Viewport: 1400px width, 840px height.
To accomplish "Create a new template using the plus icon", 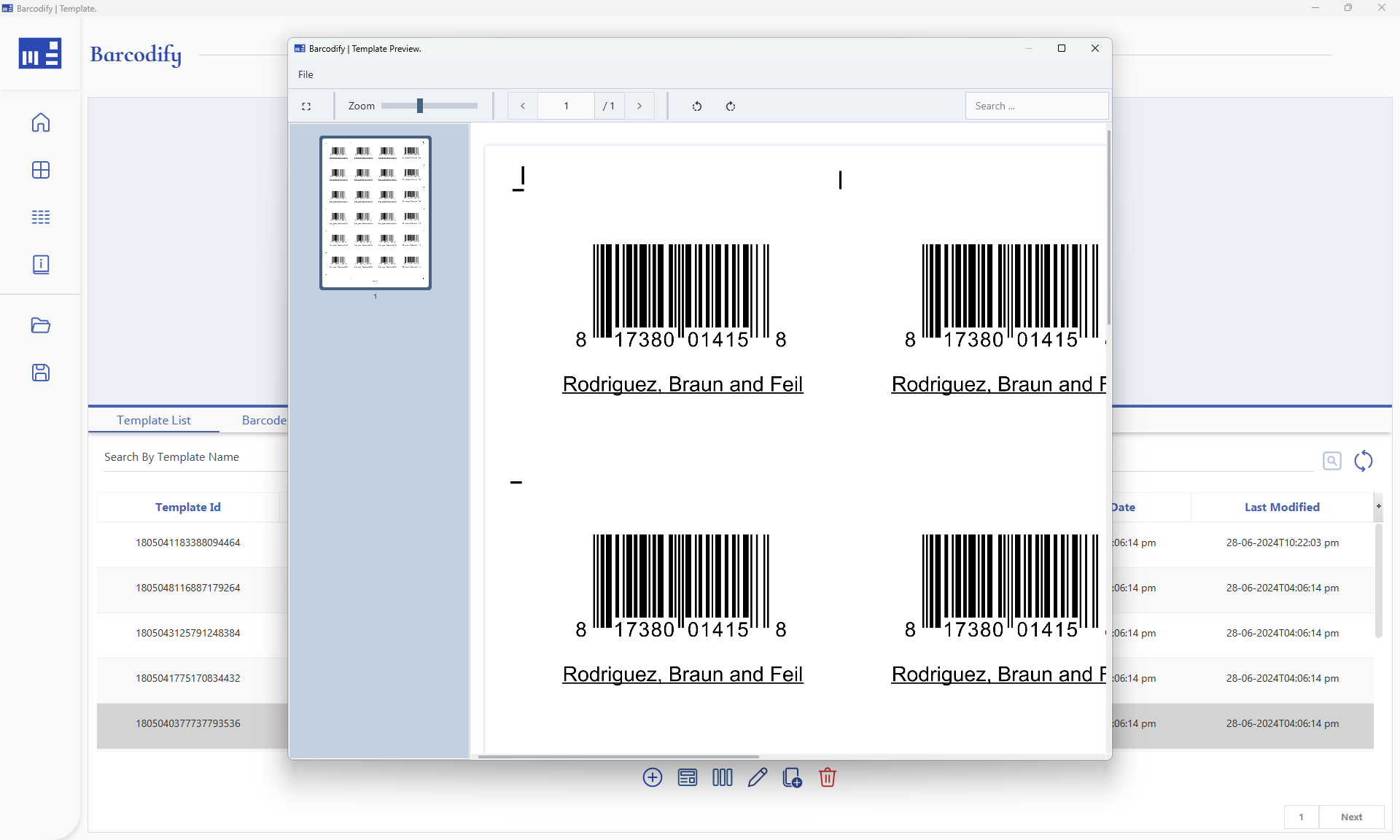I will point(651,777).
